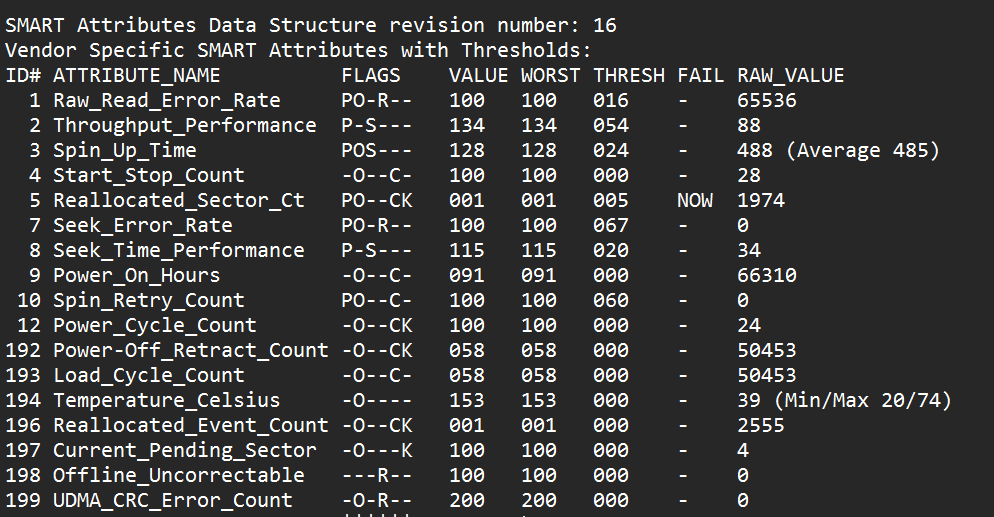Click the Load_Cycle_Count raw value 50453

(767, 375)
